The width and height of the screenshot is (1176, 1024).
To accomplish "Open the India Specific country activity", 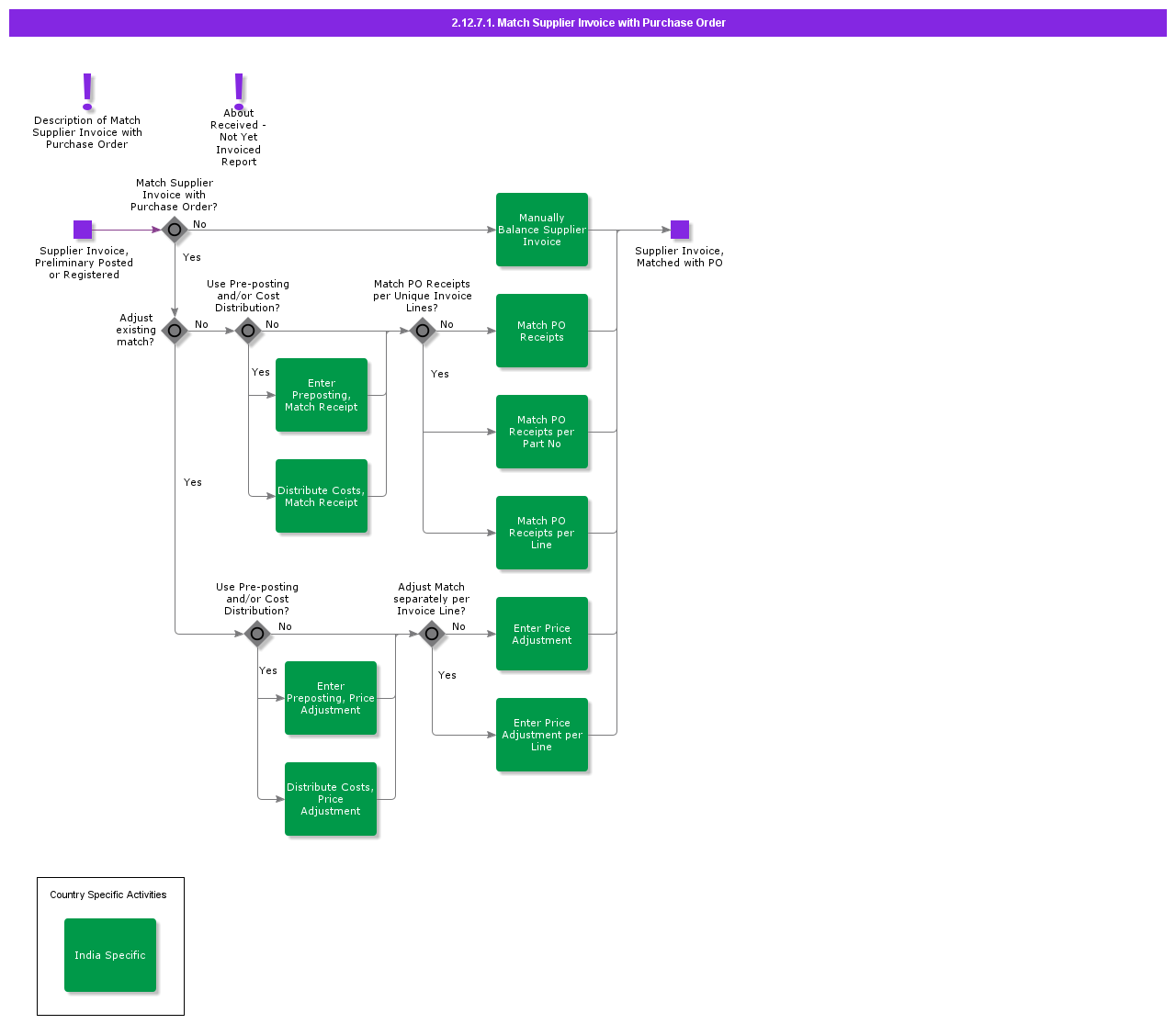I will click(x=110, y=955).
